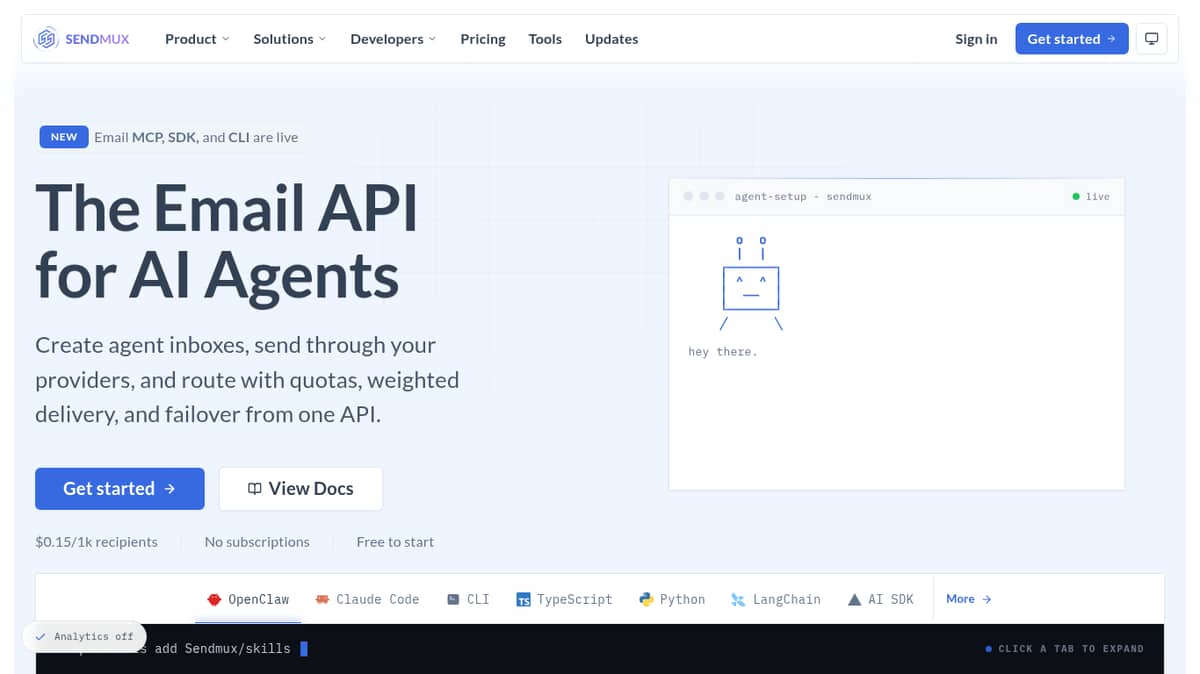This screenshot has height=674, width=1200.
Task: Click the 'No subscriptions' text
Action: pos(257,542)
